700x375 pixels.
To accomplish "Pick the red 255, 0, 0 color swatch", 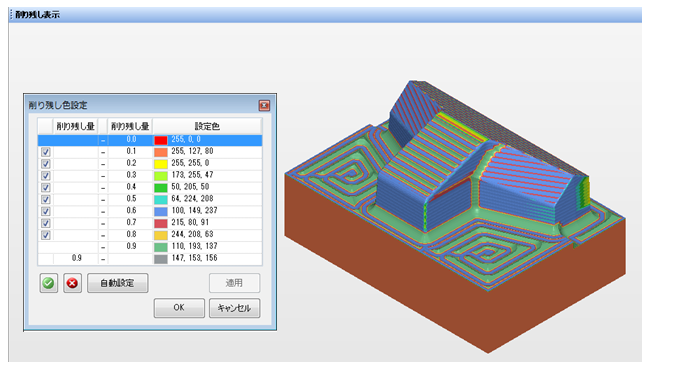I will coord(161,140).
